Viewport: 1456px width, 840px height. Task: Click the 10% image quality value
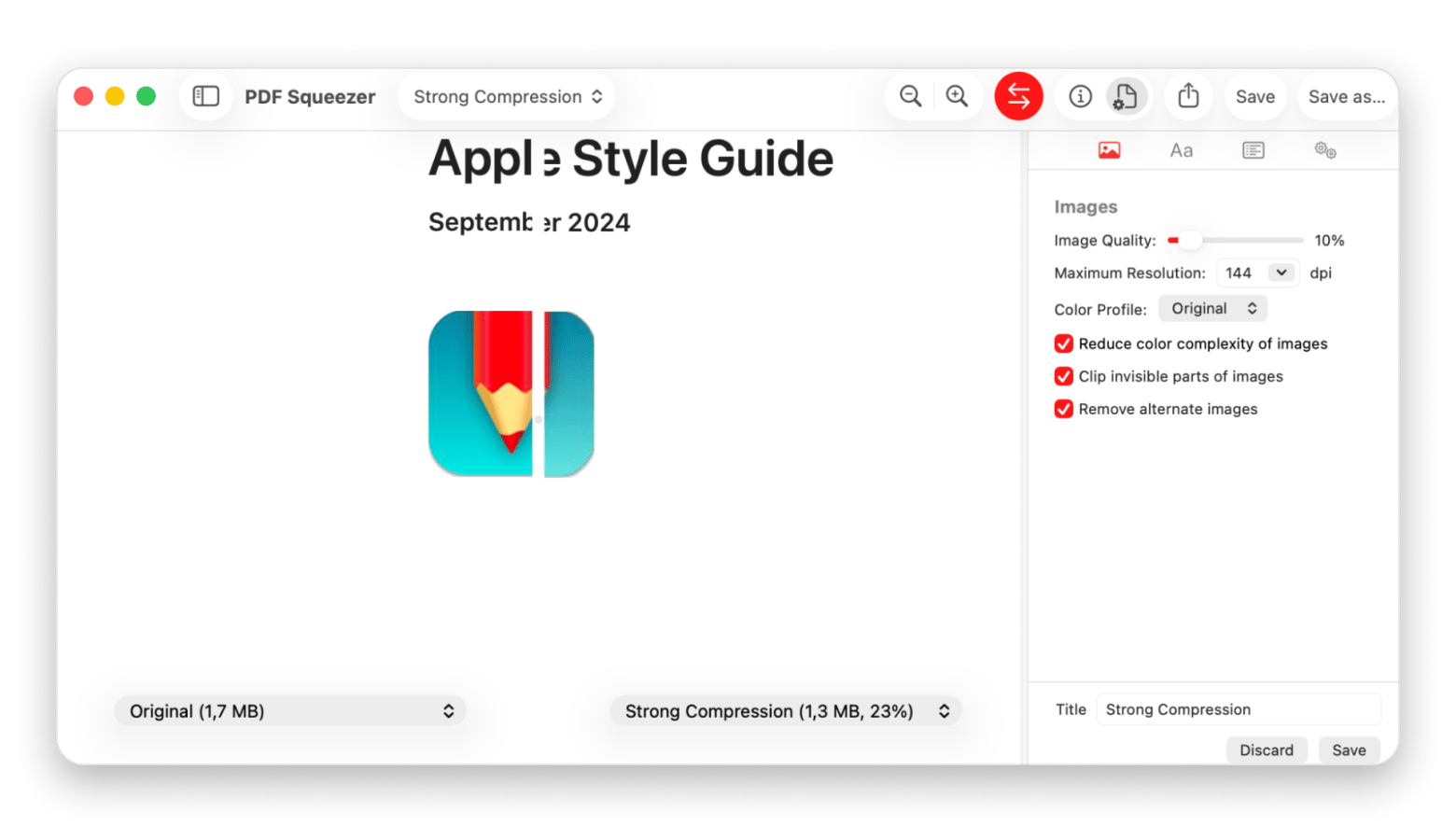point(1329,241)
